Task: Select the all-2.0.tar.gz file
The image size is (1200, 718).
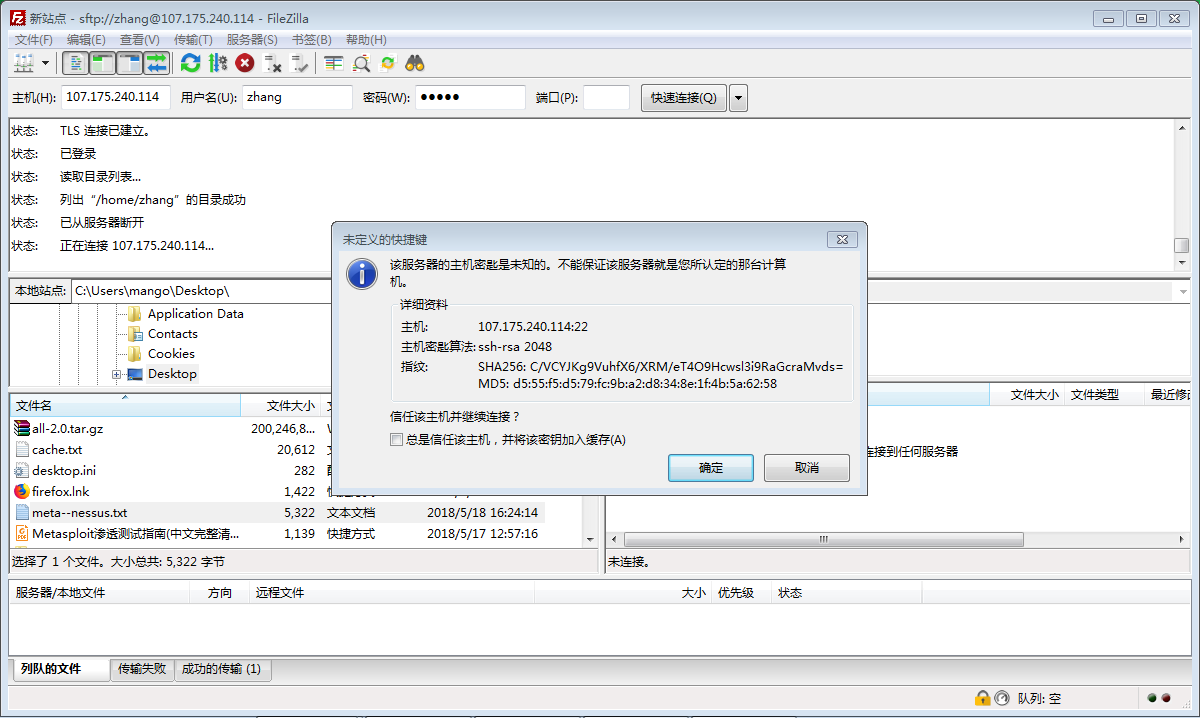Action: pos(67,428)
